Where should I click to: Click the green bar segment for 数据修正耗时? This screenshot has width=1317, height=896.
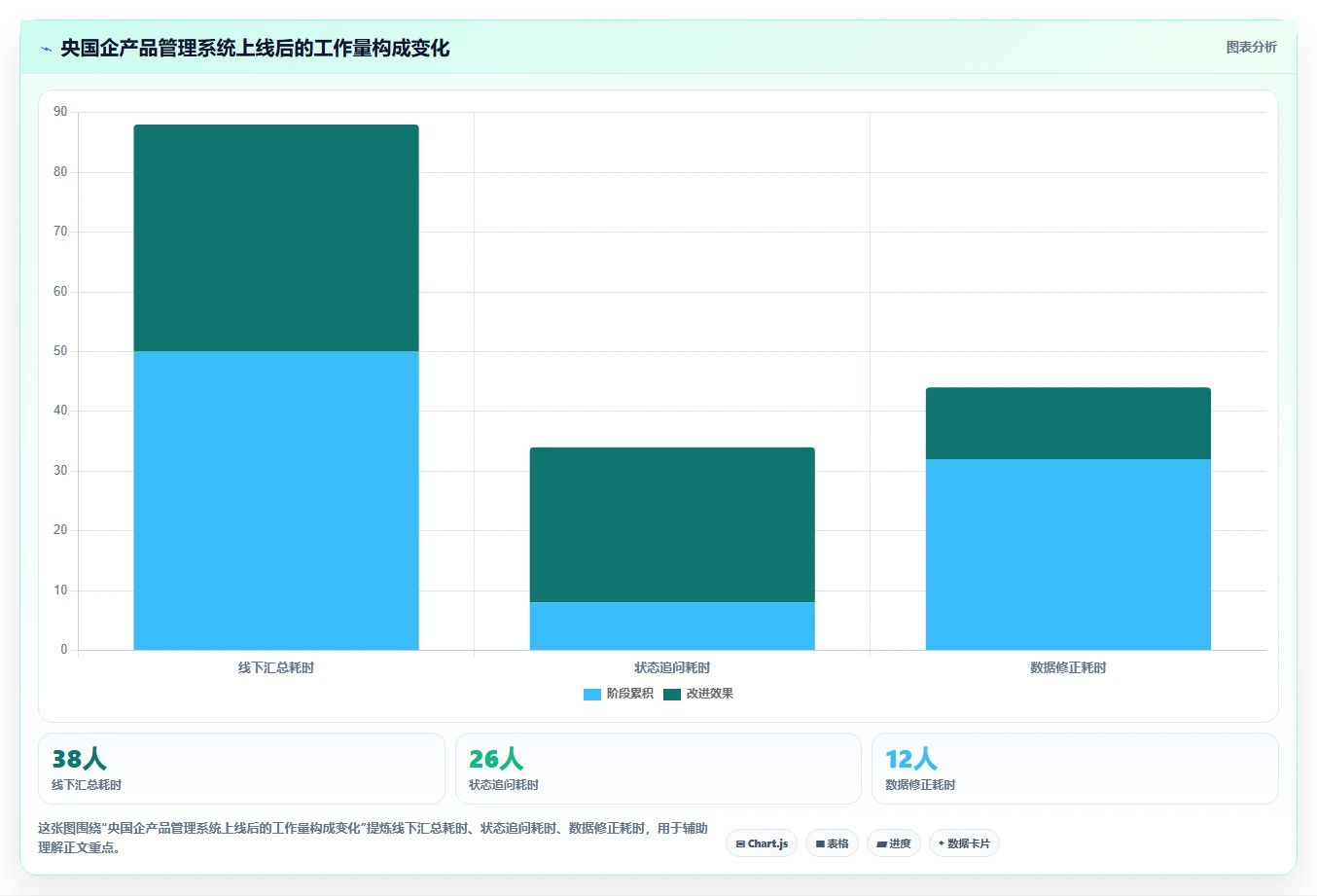1068,423
